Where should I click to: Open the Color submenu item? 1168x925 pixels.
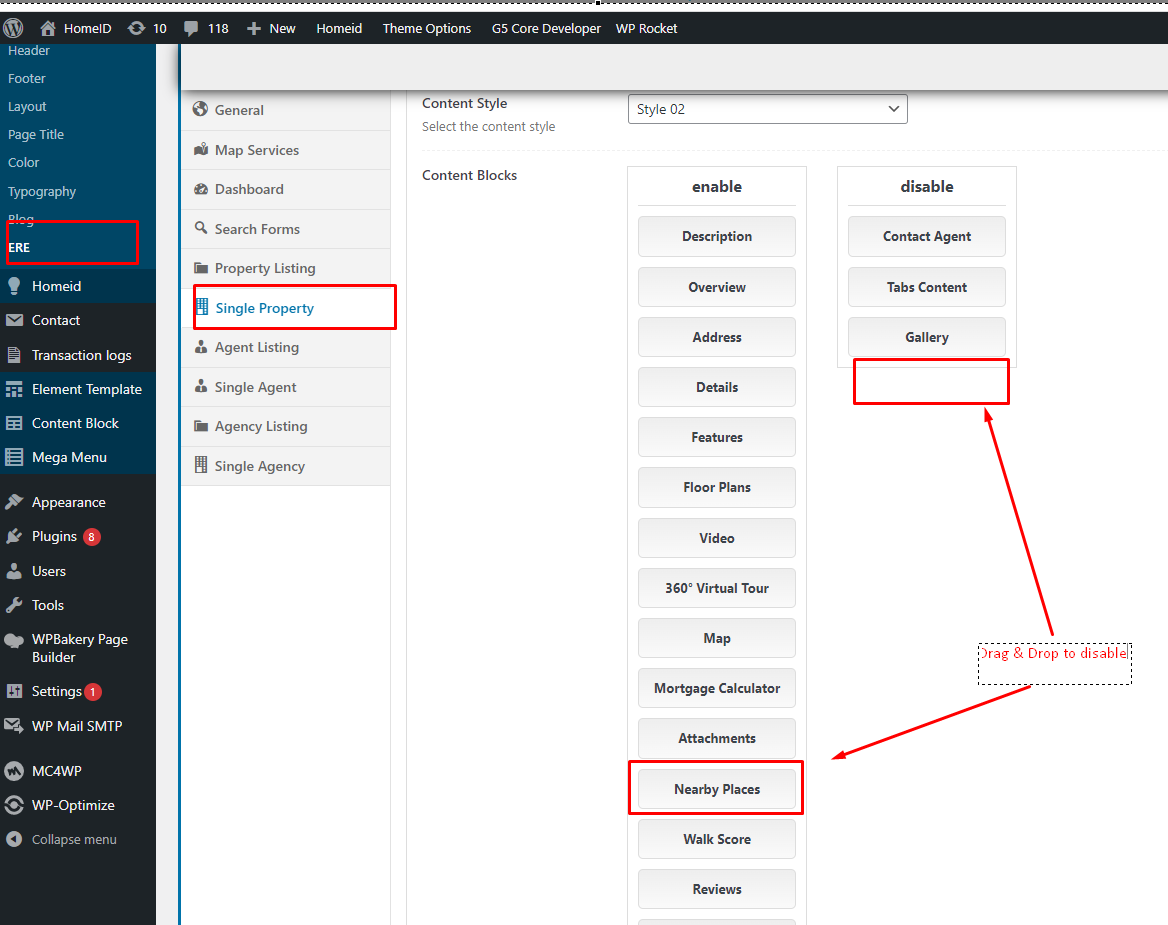tap(24, 162)
